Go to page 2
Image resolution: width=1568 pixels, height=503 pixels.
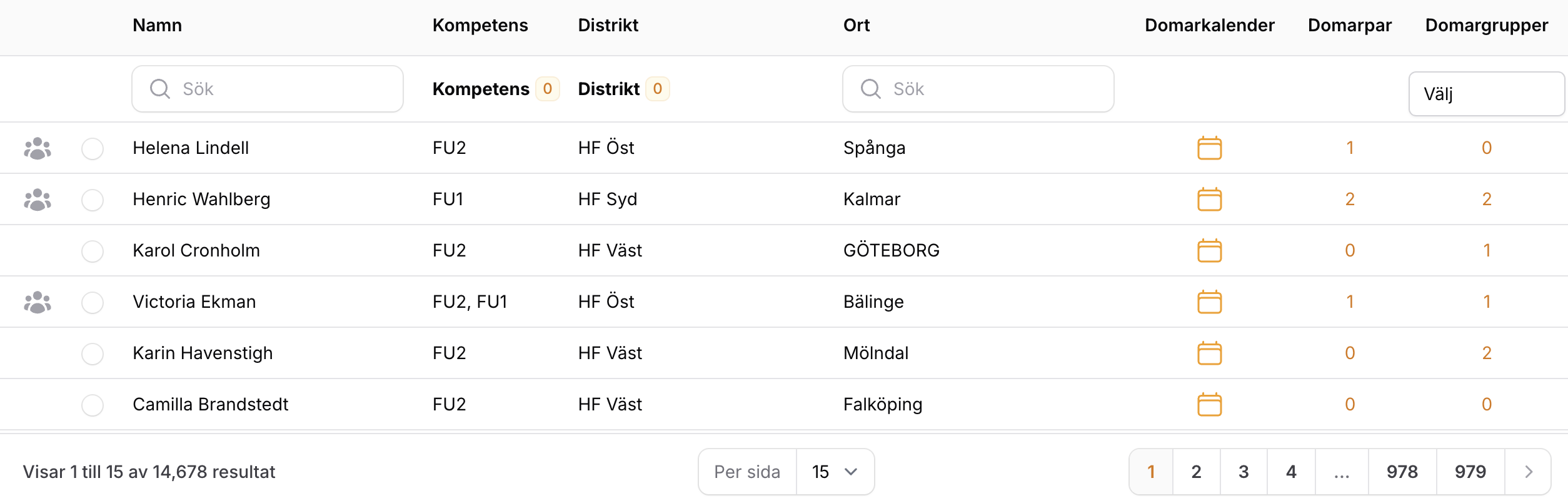[x=1196, y=472]
